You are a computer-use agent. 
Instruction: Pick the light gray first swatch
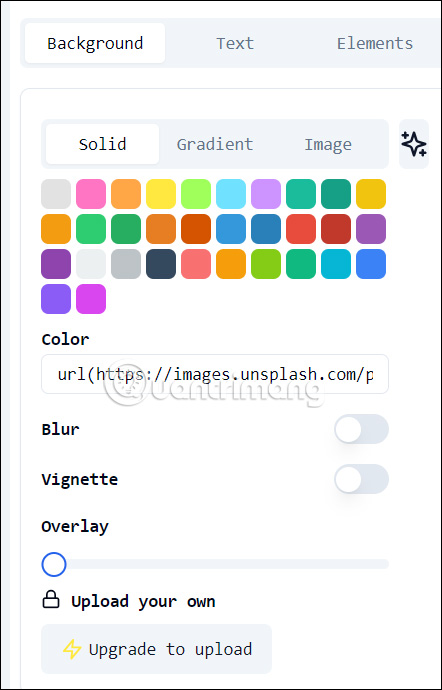[x=56, y=194]
